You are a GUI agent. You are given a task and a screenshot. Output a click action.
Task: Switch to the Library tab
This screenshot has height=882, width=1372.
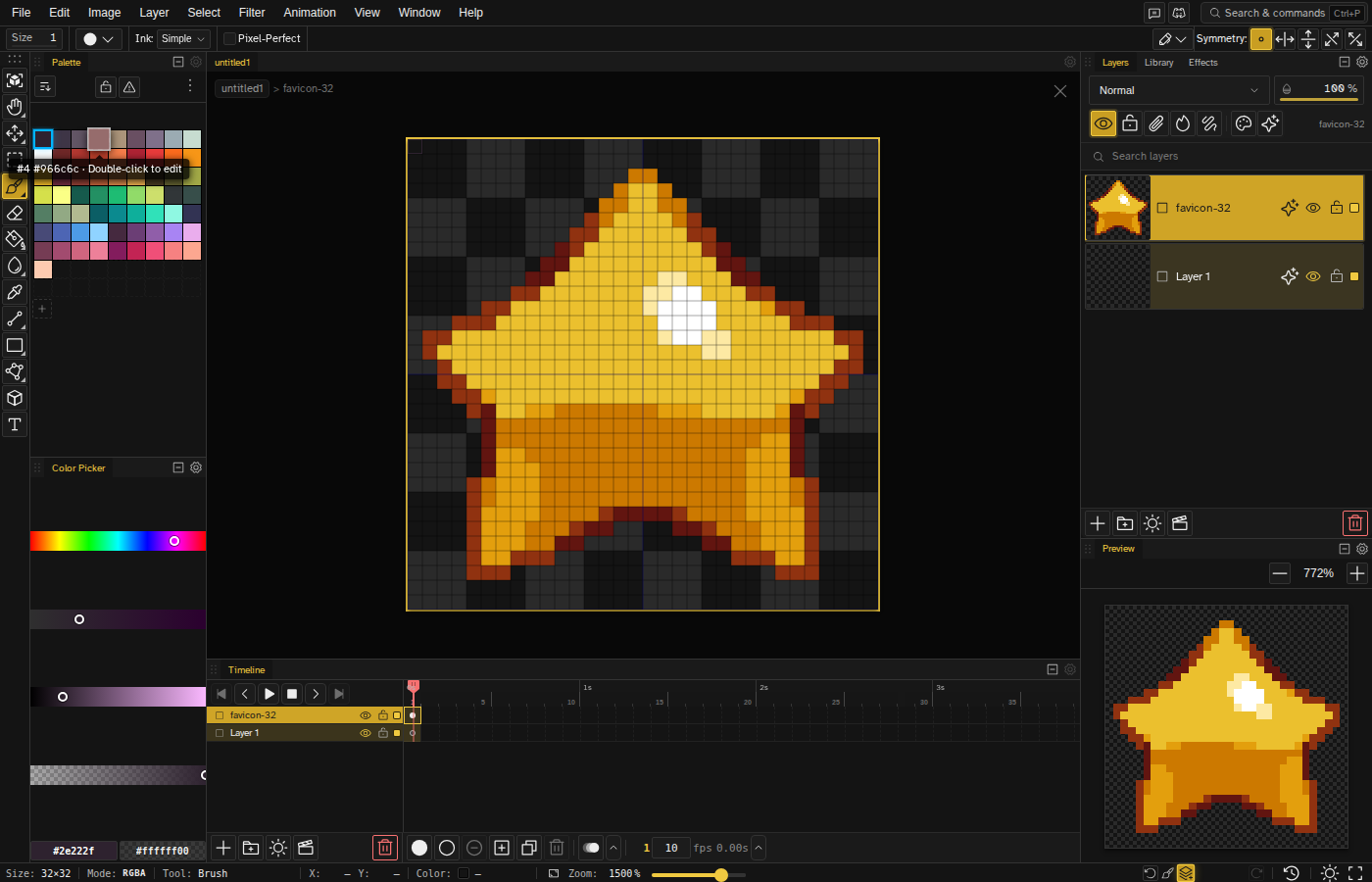(x=1158, y=63)
